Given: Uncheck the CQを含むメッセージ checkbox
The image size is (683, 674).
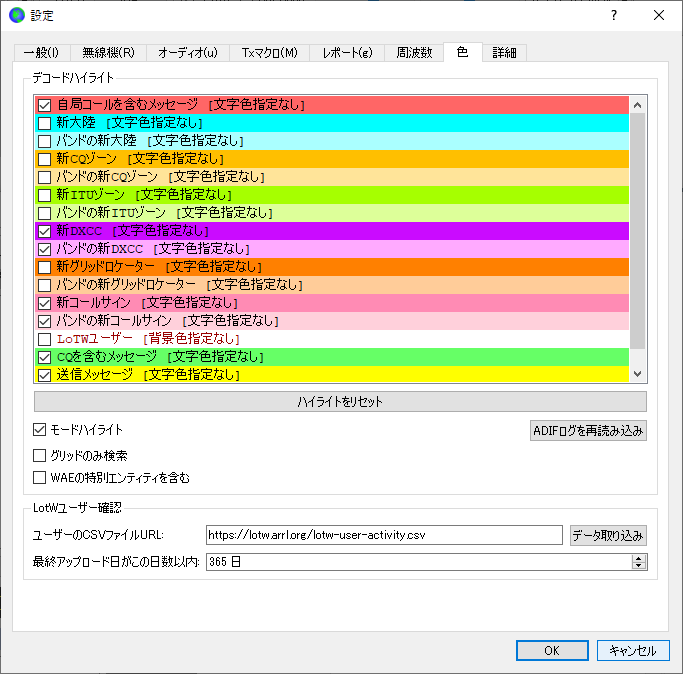Looking at the screenshot, I should pyautogui.click(x=44, y=357).
